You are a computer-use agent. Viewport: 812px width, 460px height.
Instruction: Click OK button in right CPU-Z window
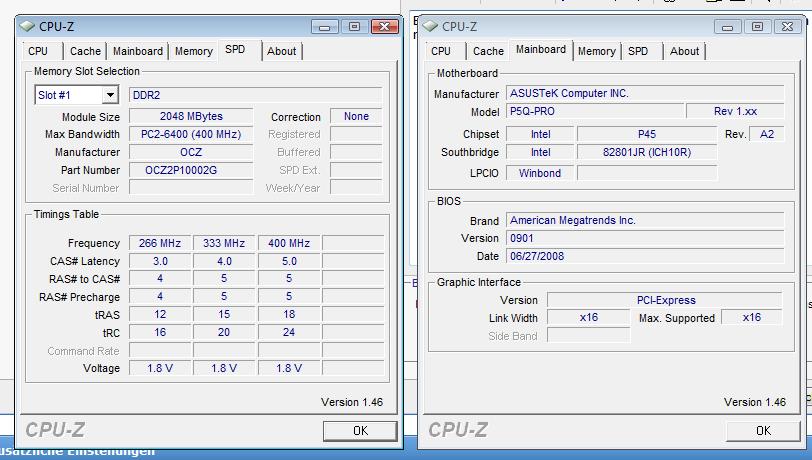(763, 430)
